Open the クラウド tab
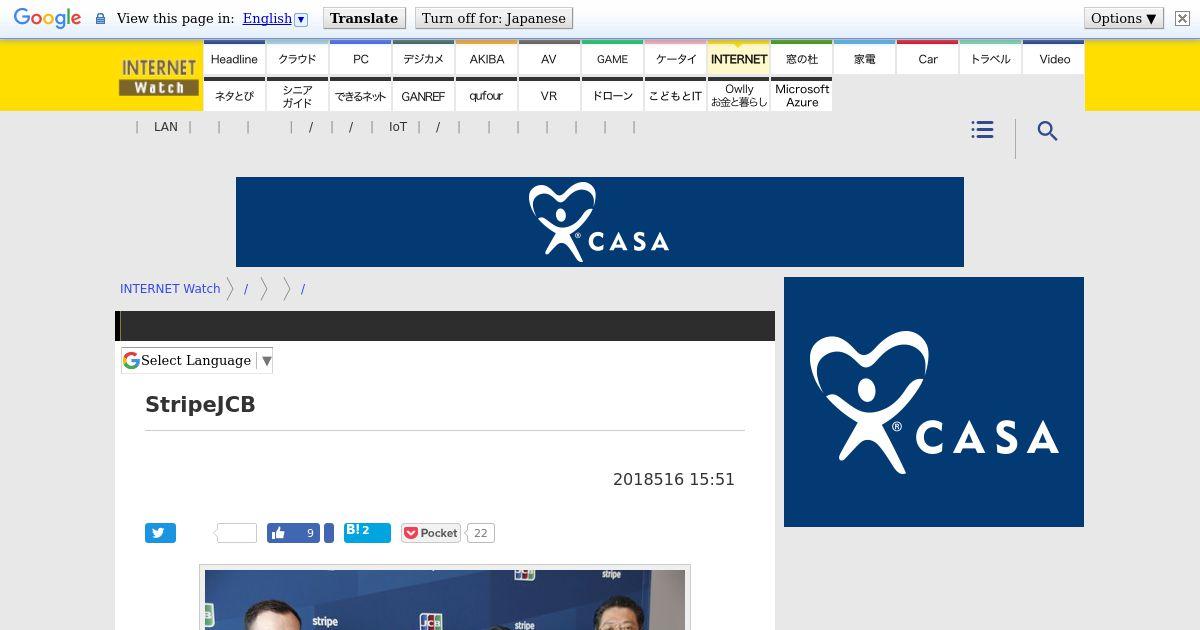This screenshot has height=630, width=1200. pos(297,58)
